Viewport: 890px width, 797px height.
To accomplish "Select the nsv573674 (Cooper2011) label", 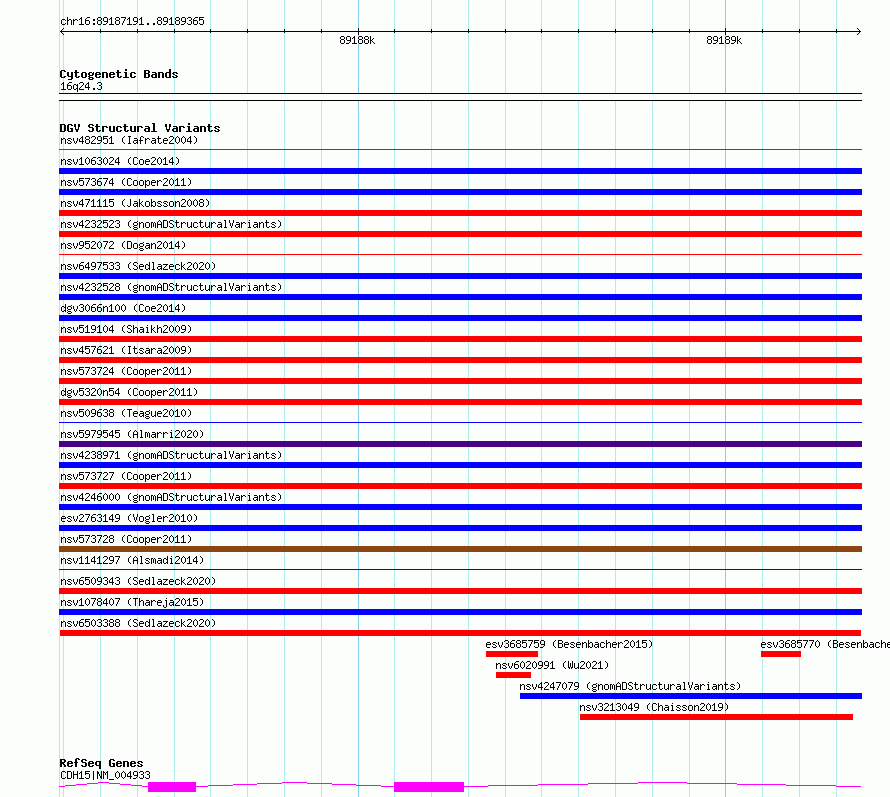I will point(126,182).
